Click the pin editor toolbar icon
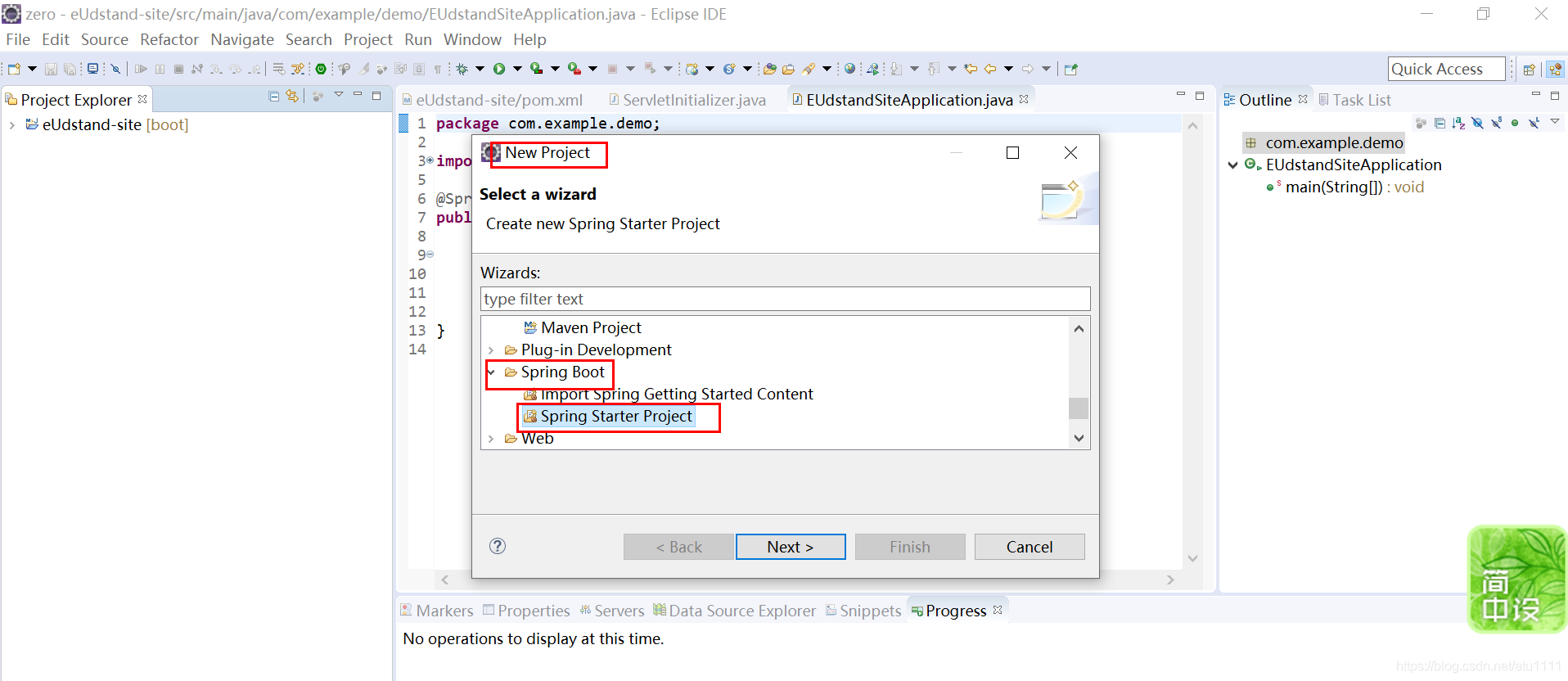Screen dimensions: 1568x681 click(x=1071, y=69)
